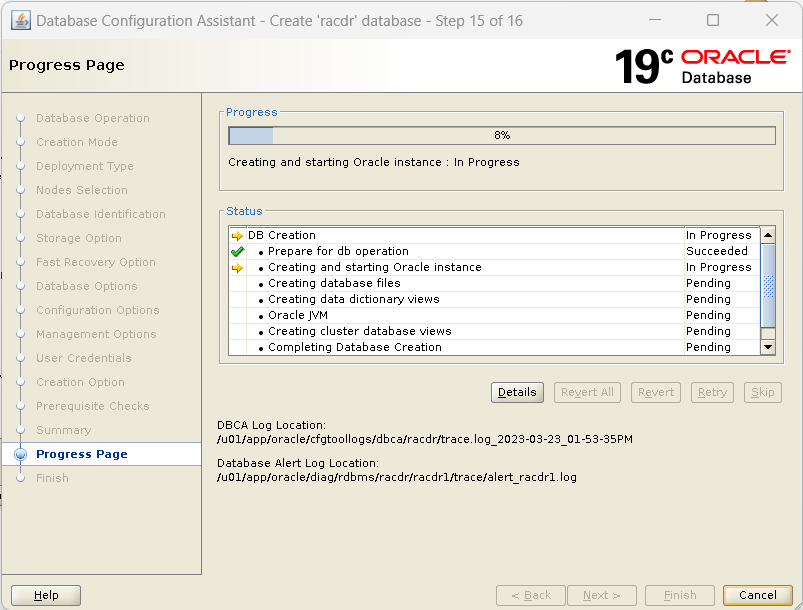Click the green checkmark beside Prepare for db operation
The height and width of the screenshot is (610, 803).
[237, 251]
